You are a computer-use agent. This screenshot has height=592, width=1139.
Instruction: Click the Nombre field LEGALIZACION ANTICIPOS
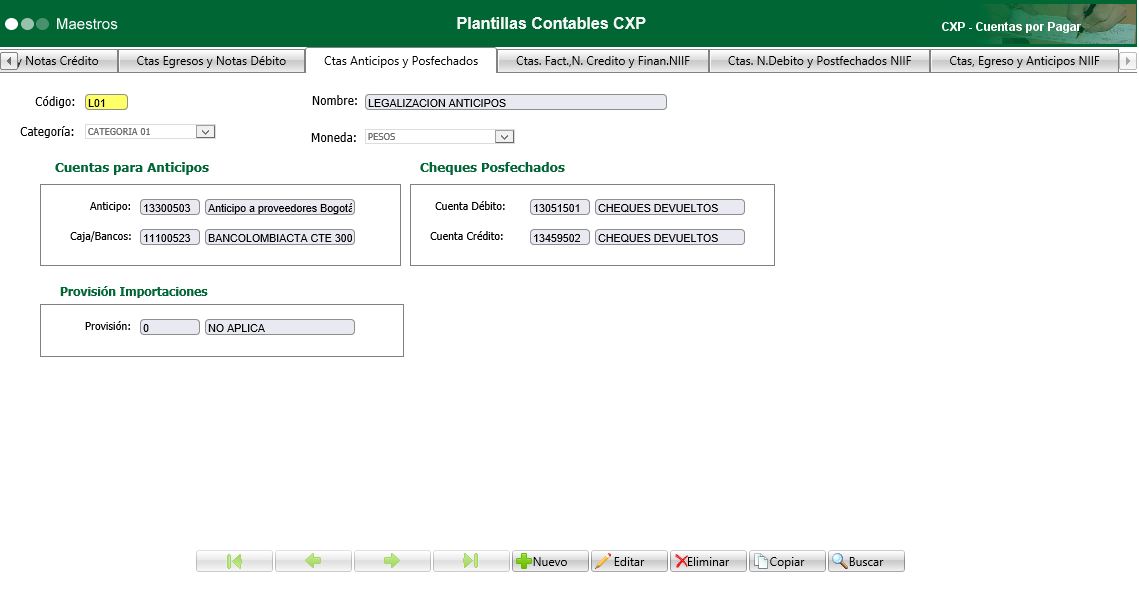click(x=516, y=102)
